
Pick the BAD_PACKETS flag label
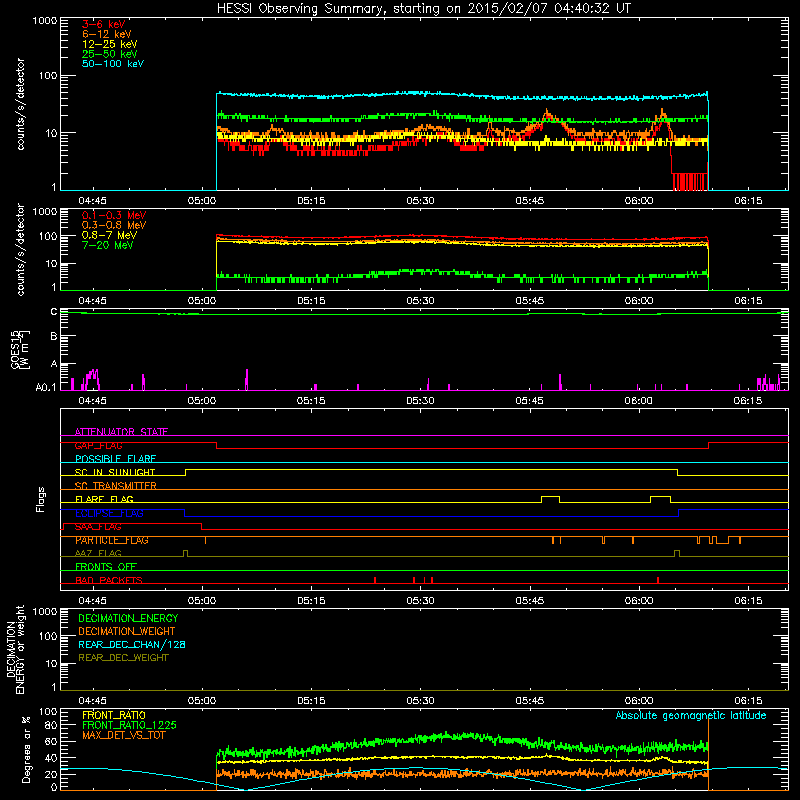[x=109, y=580]
